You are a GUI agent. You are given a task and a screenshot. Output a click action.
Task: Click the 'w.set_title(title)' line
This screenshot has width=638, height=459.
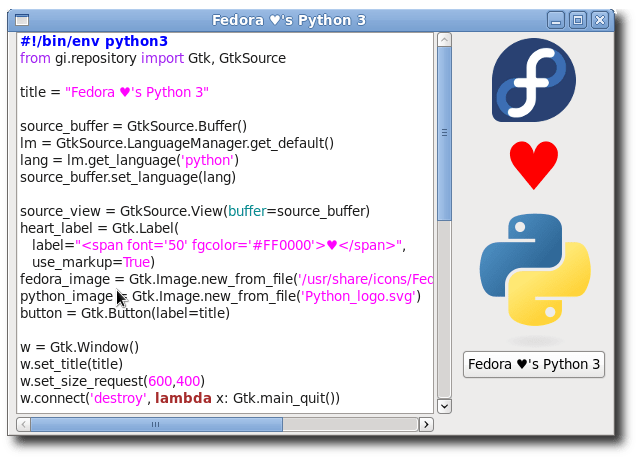[72, 365]
